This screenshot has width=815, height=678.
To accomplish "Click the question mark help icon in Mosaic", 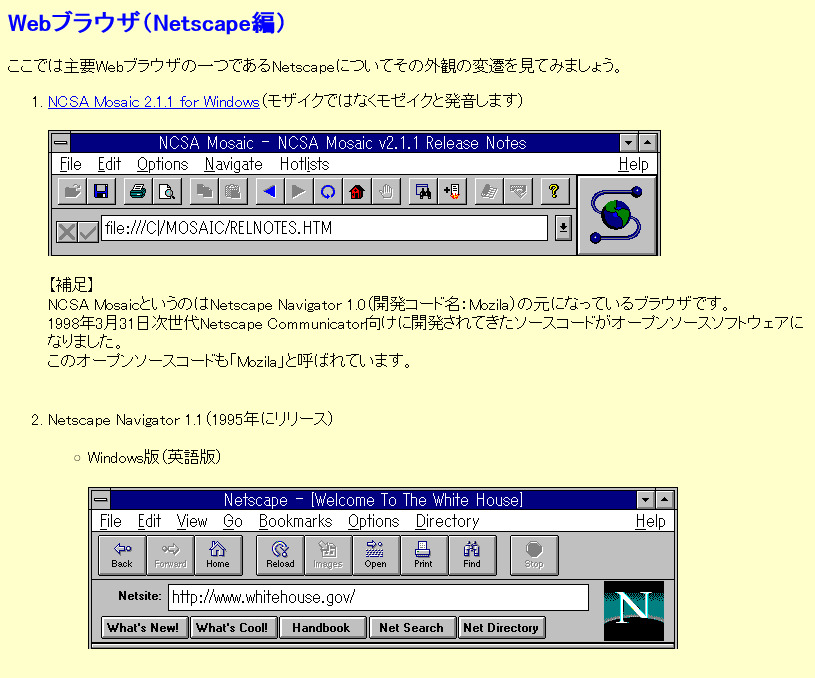I will (x=555, y=191).
